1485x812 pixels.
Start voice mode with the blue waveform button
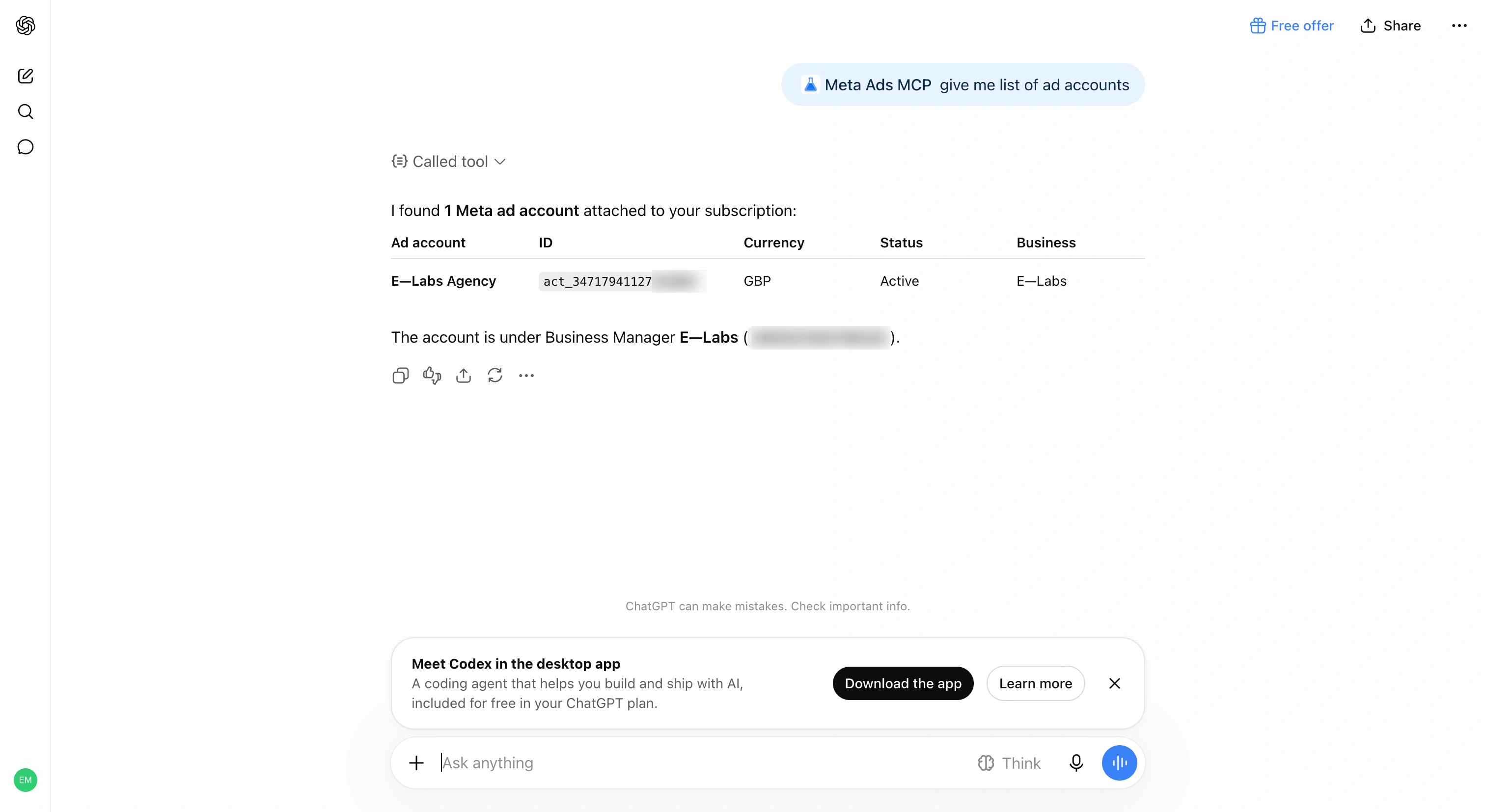tap(1119, 763)
